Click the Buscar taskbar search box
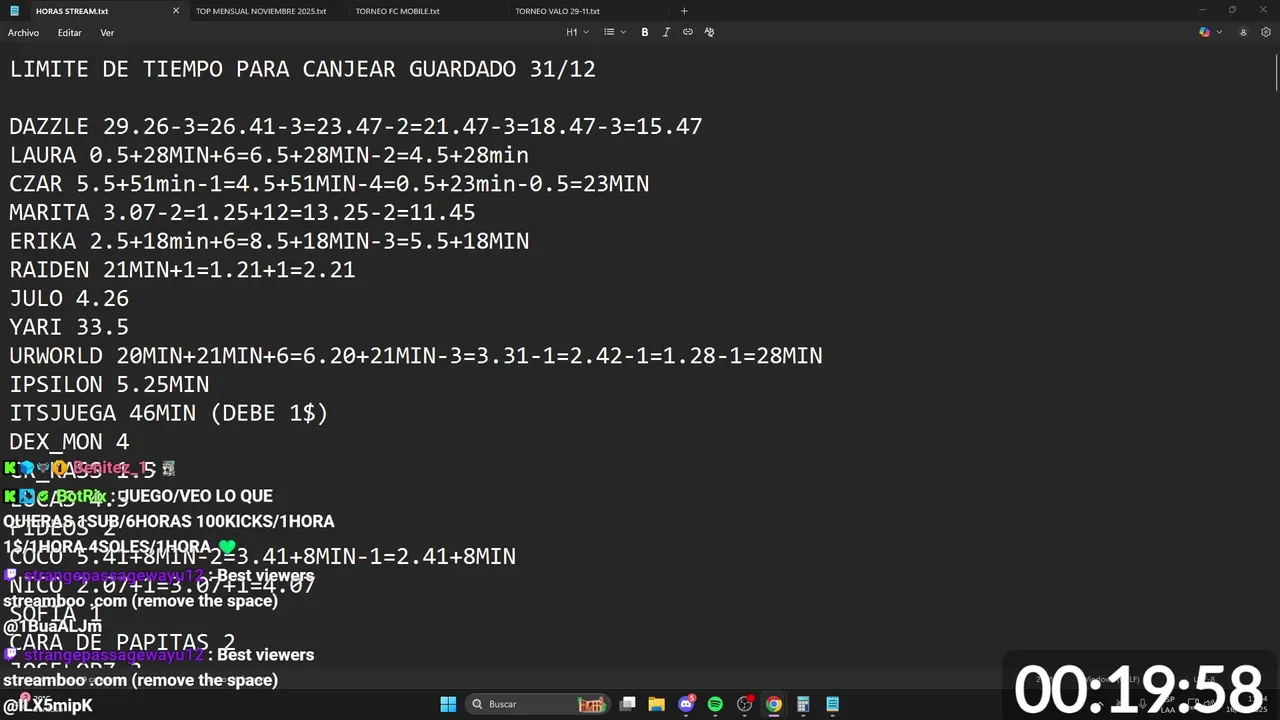Screen dimensions: 1280x720 click(539, 704)
